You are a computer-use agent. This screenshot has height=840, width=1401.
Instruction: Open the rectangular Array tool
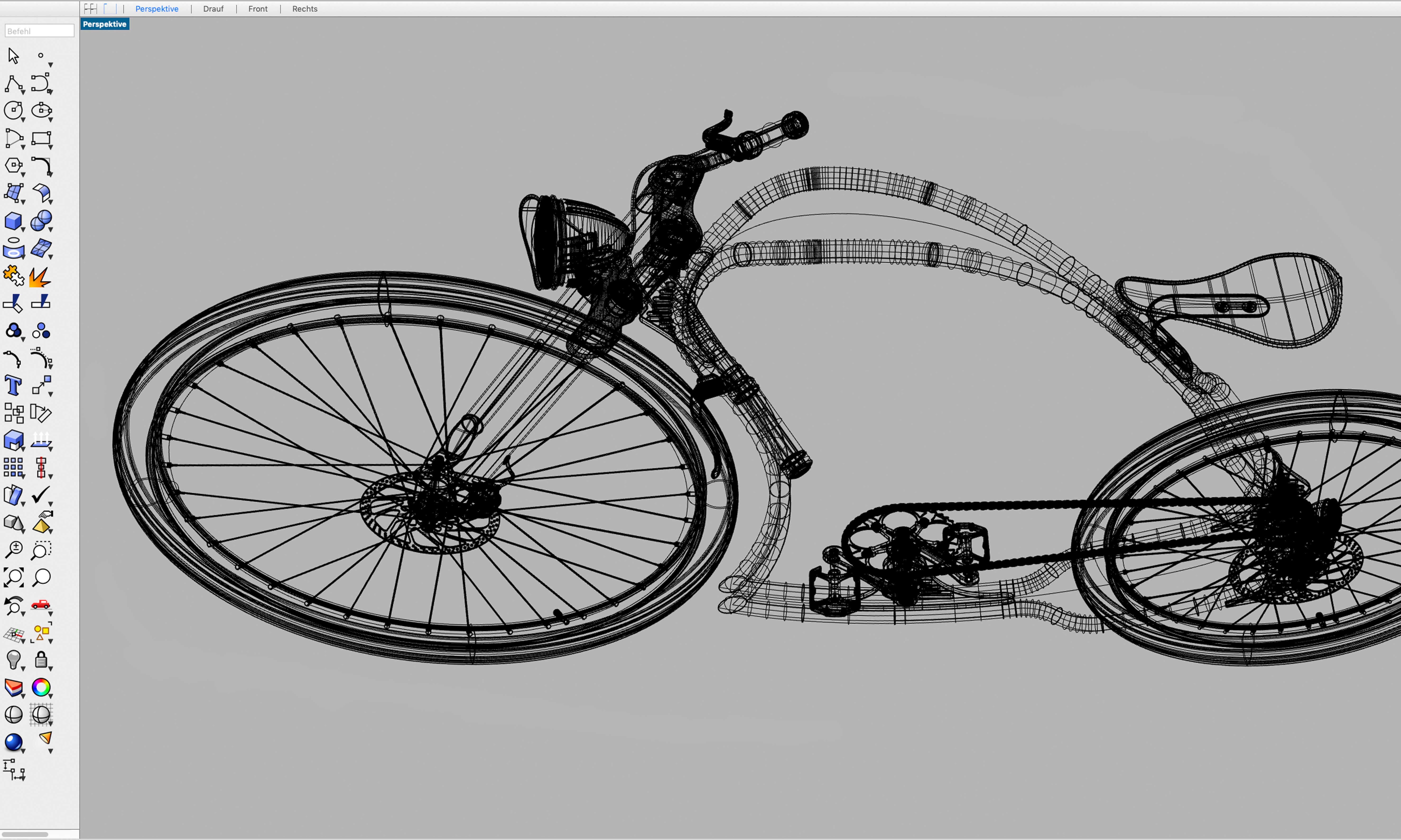pos(14,468)
